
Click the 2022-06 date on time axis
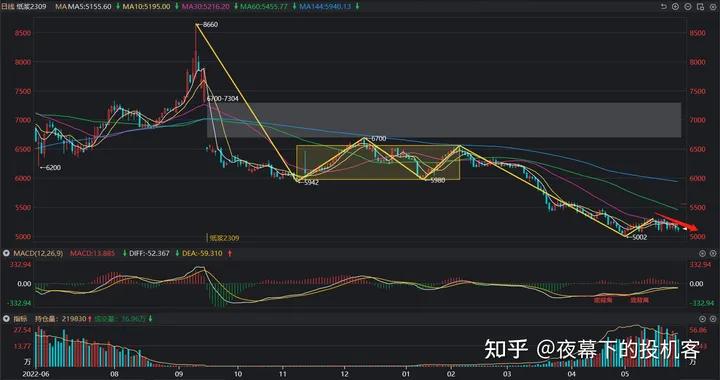35,374
